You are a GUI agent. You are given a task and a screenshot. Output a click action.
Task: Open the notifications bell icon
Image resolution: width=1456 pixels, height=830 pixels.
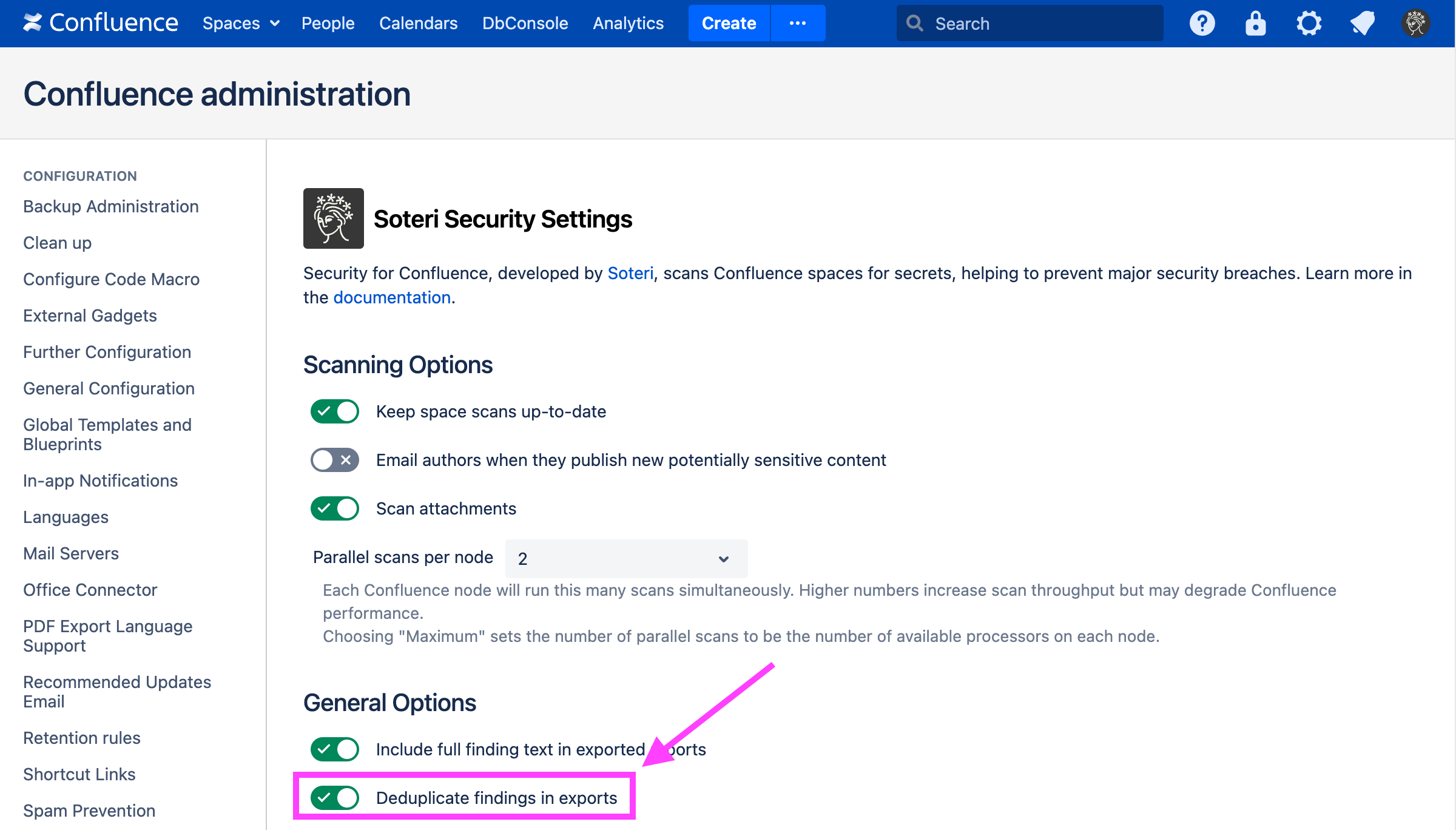1362,23
